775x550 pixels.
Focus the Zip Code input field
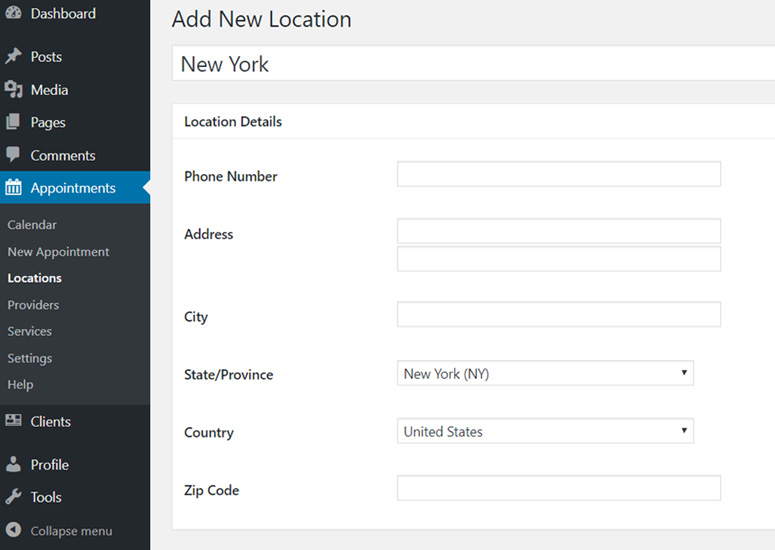coord(559,488)
